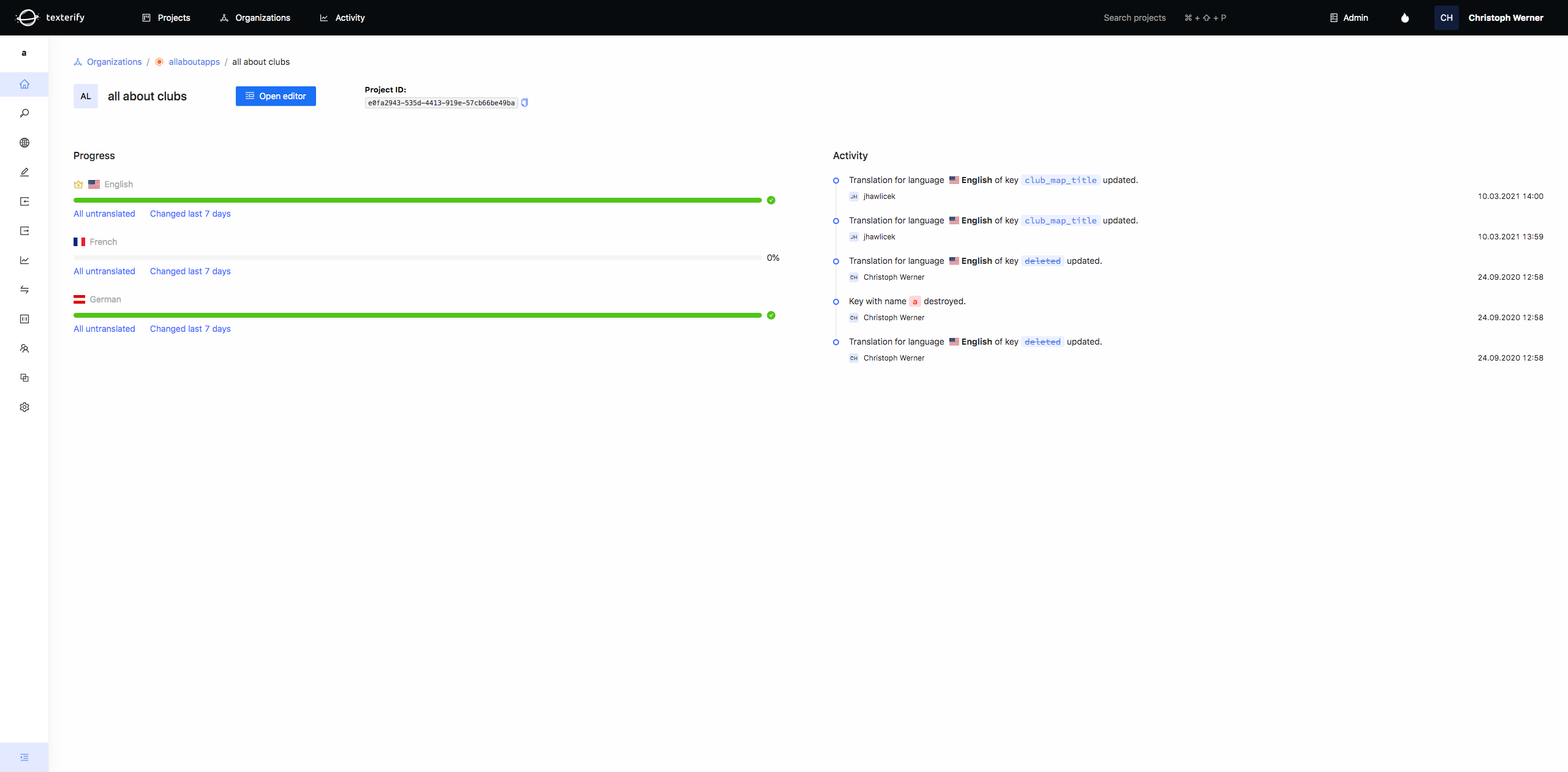Open the Activity menu in top bar

click(342, 18)
